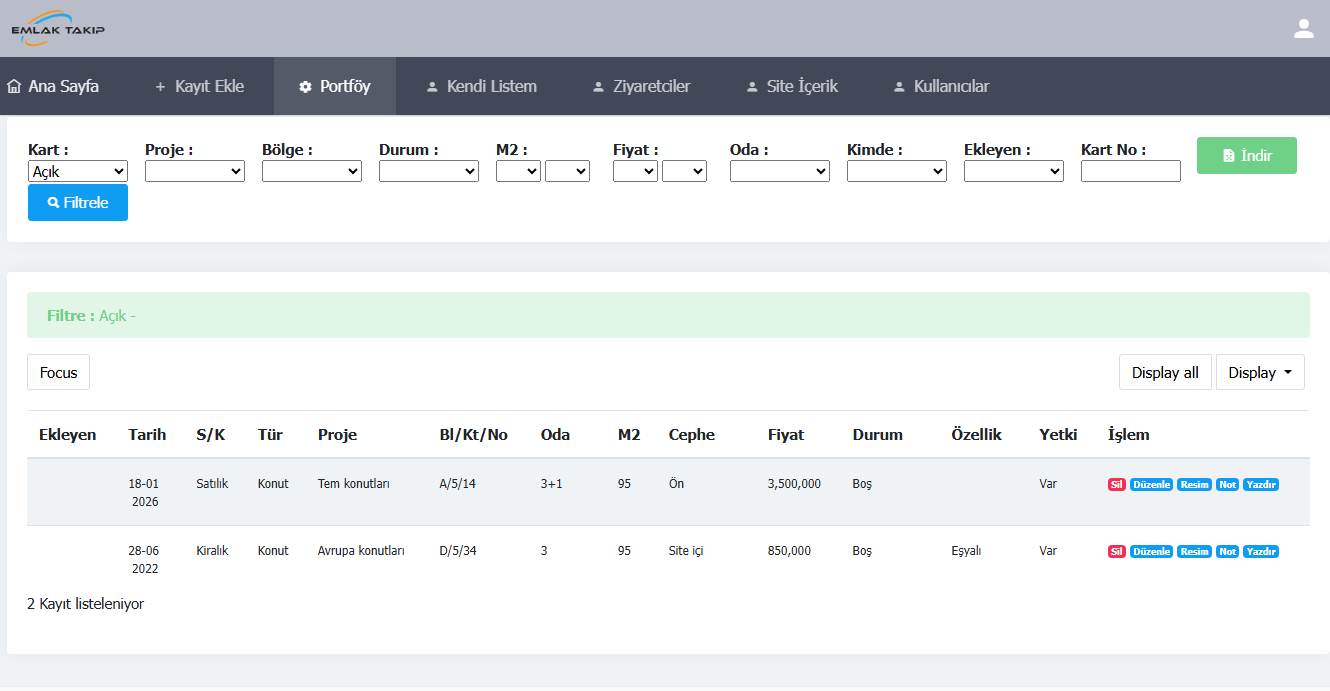Screen dimensions: 1330x691
Task: Open the Oda filter dropdown
Action: point(780,172)
